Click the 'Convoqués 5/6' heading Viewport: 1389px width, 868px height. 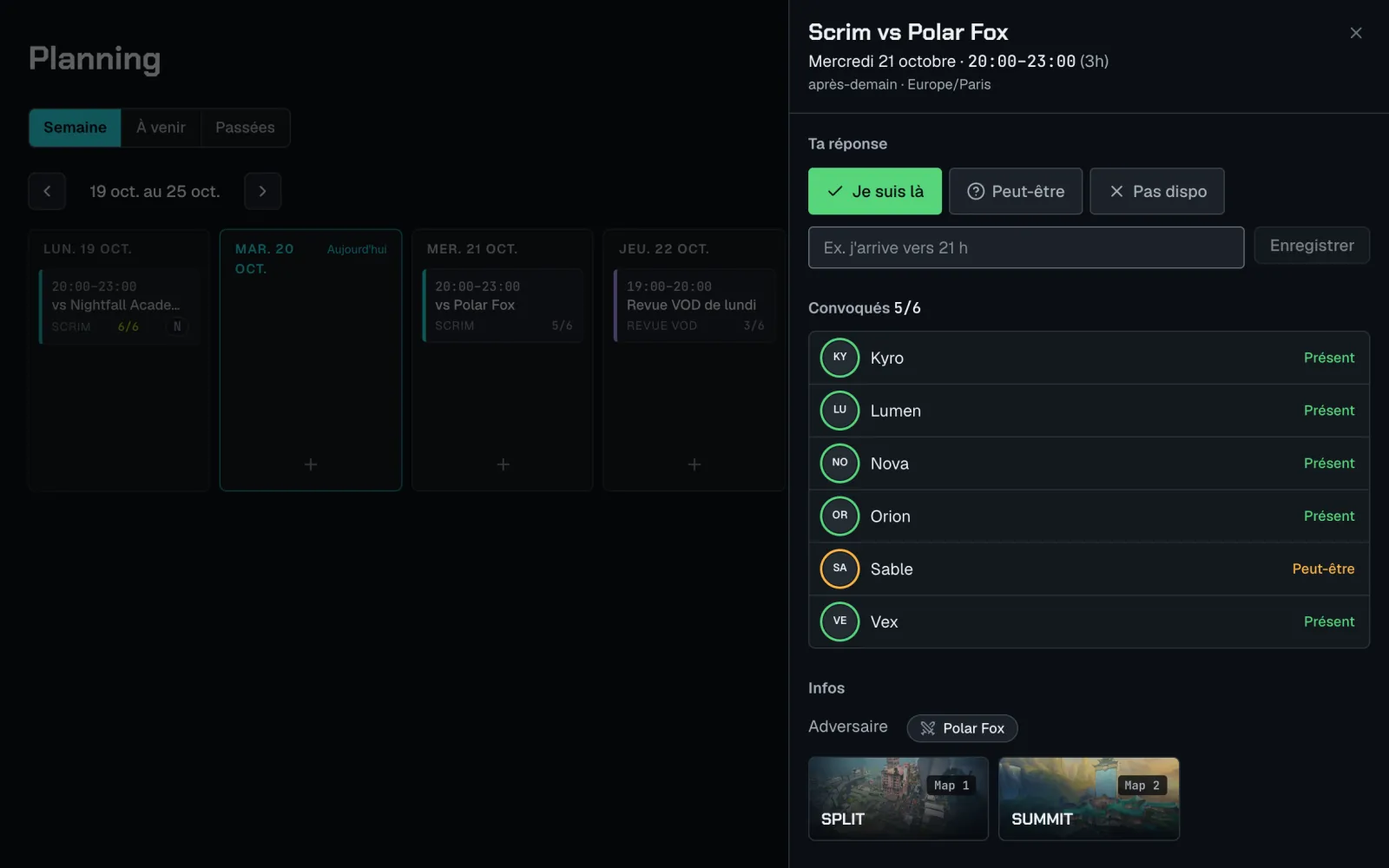point(864,308)
